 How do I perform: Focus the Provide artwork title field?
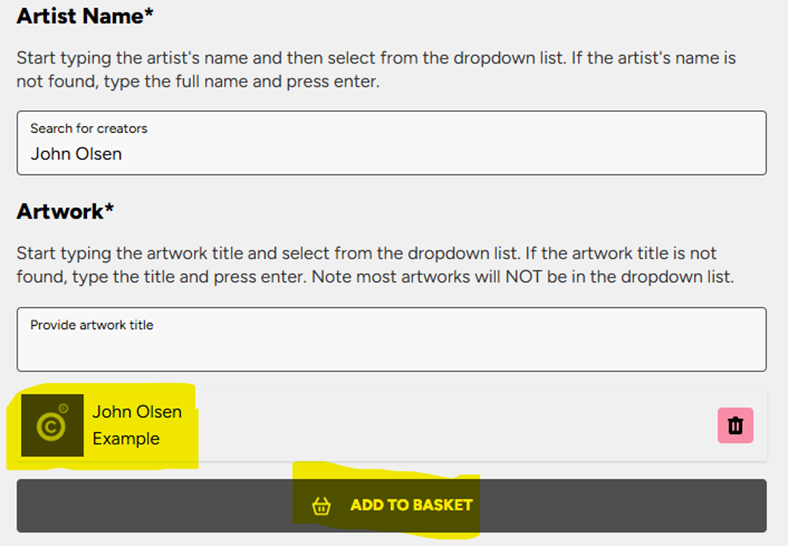[x=391, y=339]
